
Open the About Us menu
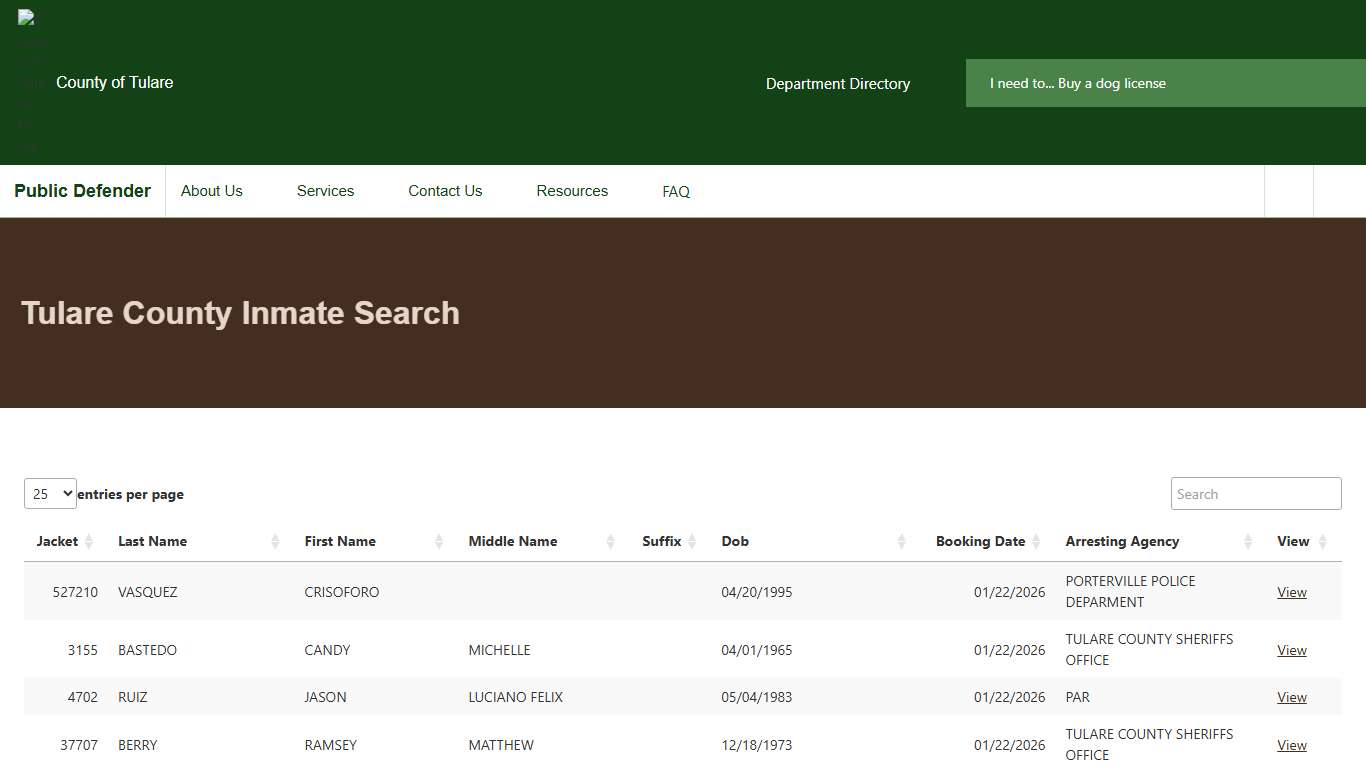(x=211, y=191)
